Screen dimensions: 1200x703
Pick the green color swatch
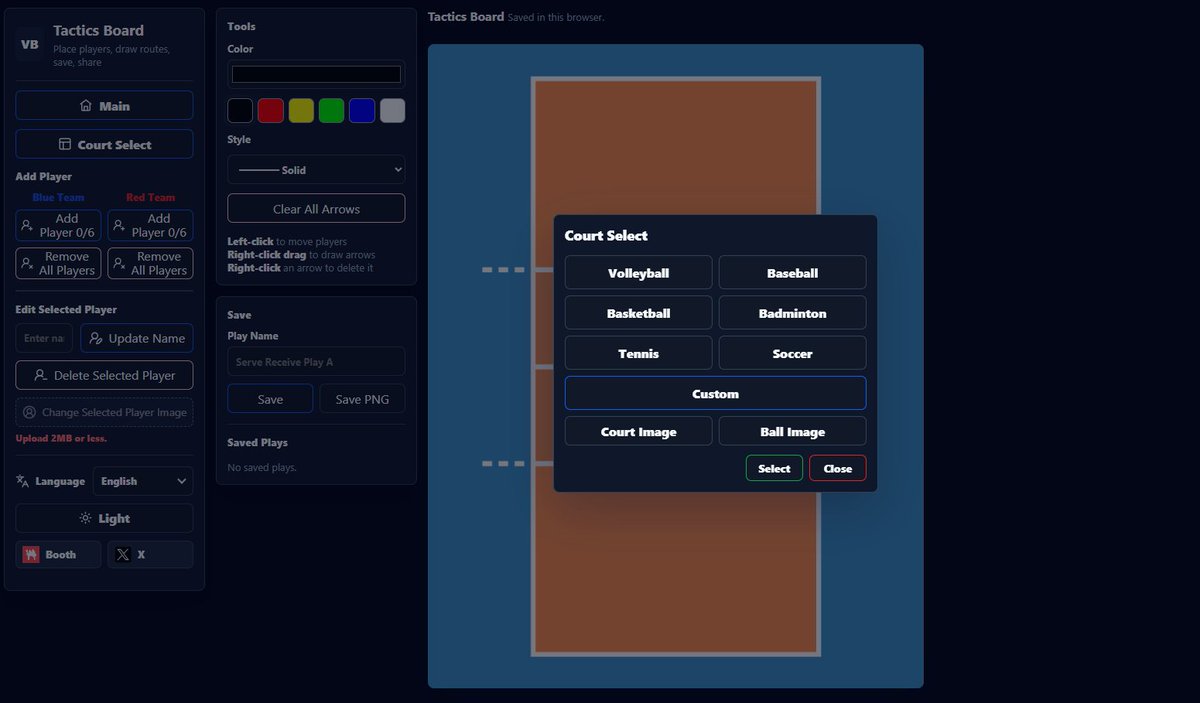[x=331, y=110]
